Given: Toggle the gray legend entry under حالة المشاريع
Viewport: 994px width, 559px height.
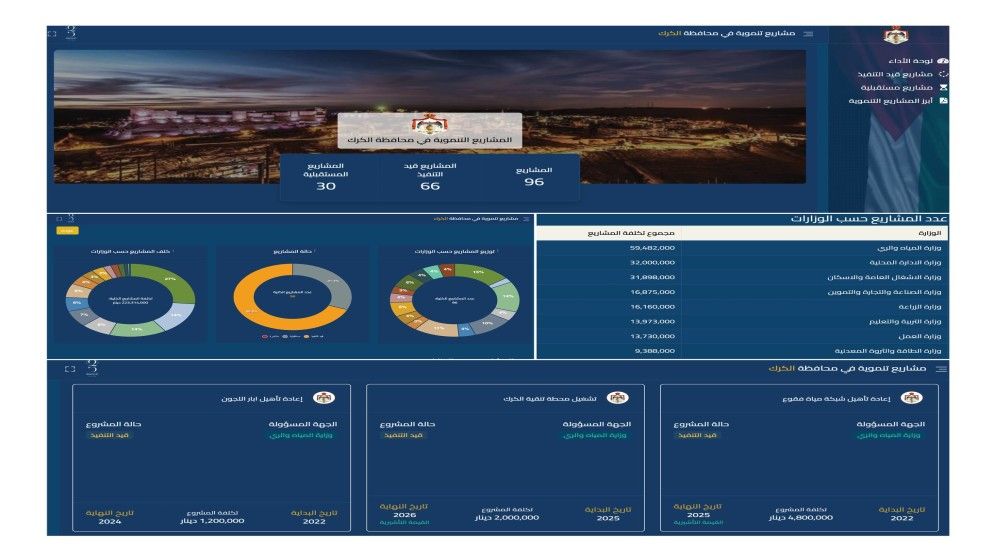Looking at the screenshot, I should click(x=292, y=337).
